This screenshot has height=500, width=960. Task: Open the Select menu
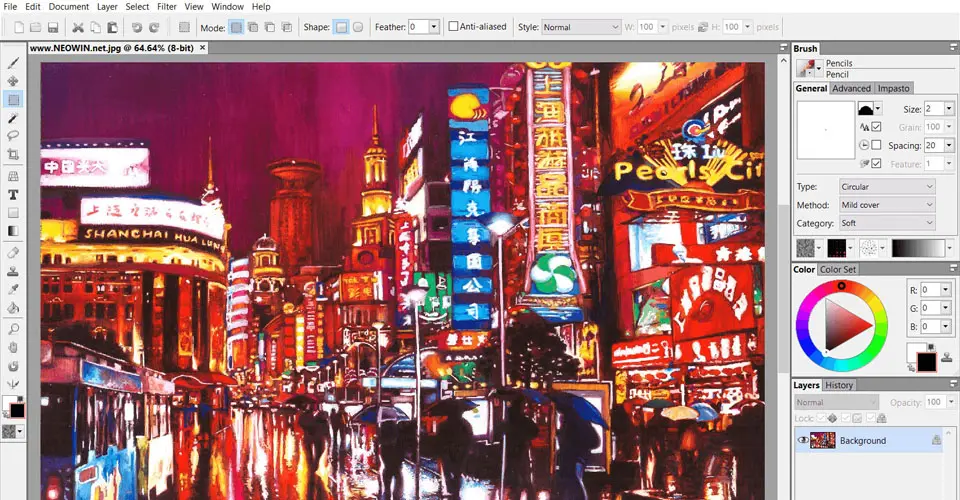tap(137, 7)
